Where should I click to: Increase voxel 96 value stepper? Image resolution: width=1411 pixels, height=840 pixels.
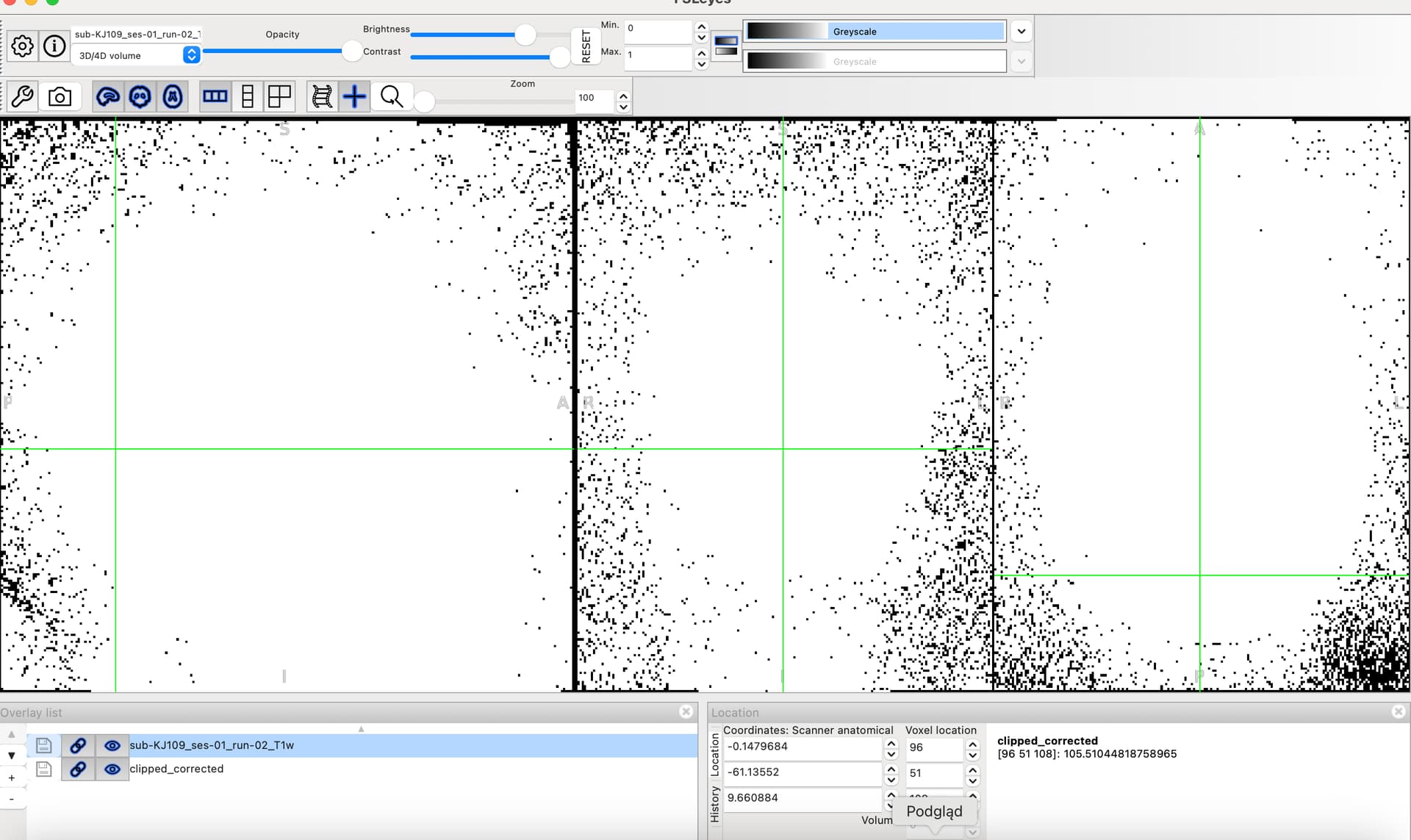(x=972, y=744)
